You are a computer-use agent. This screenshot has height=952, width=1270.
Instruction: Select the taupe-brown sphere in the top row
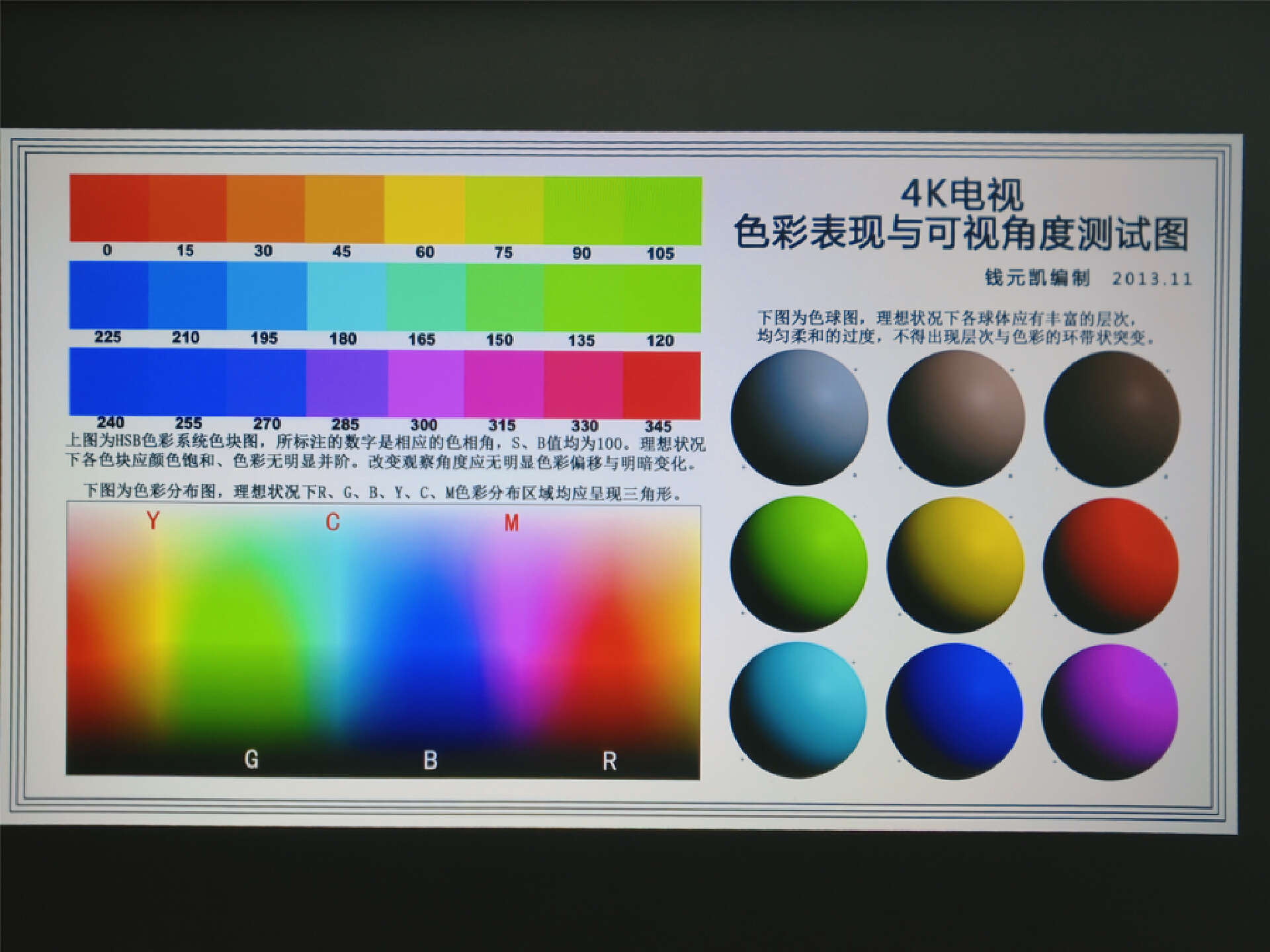click(x=956, y=418)
